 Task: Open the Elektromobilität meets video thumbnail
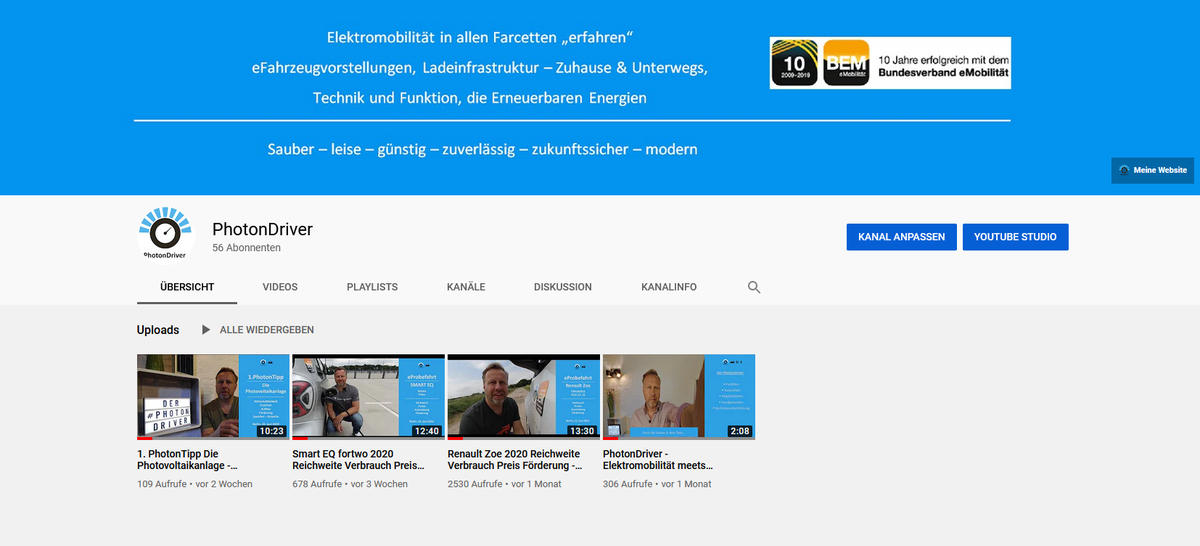coord(679,397)
